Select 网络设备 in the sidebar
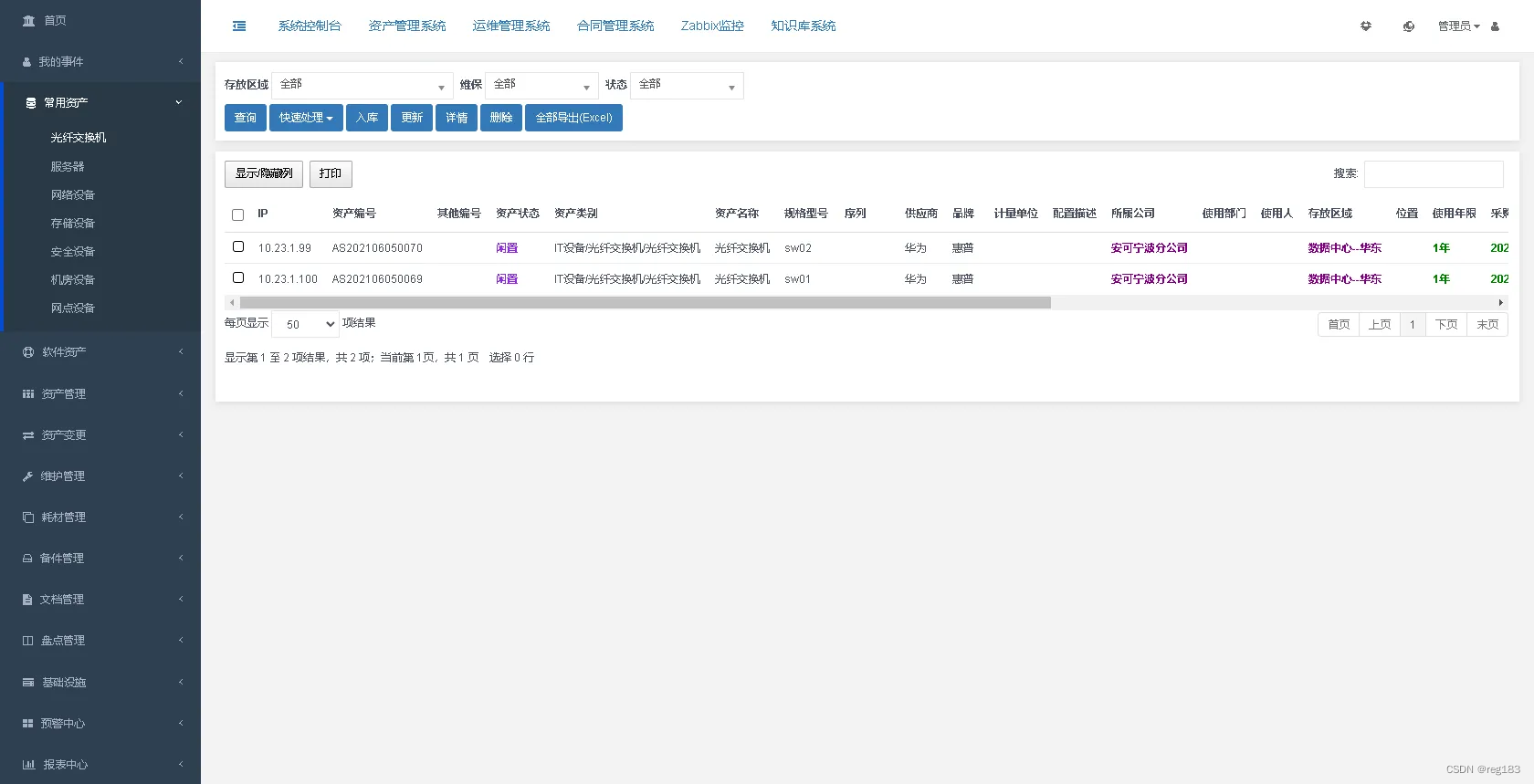The height and width of the screenshot is (784, 1534). [73, 195]
